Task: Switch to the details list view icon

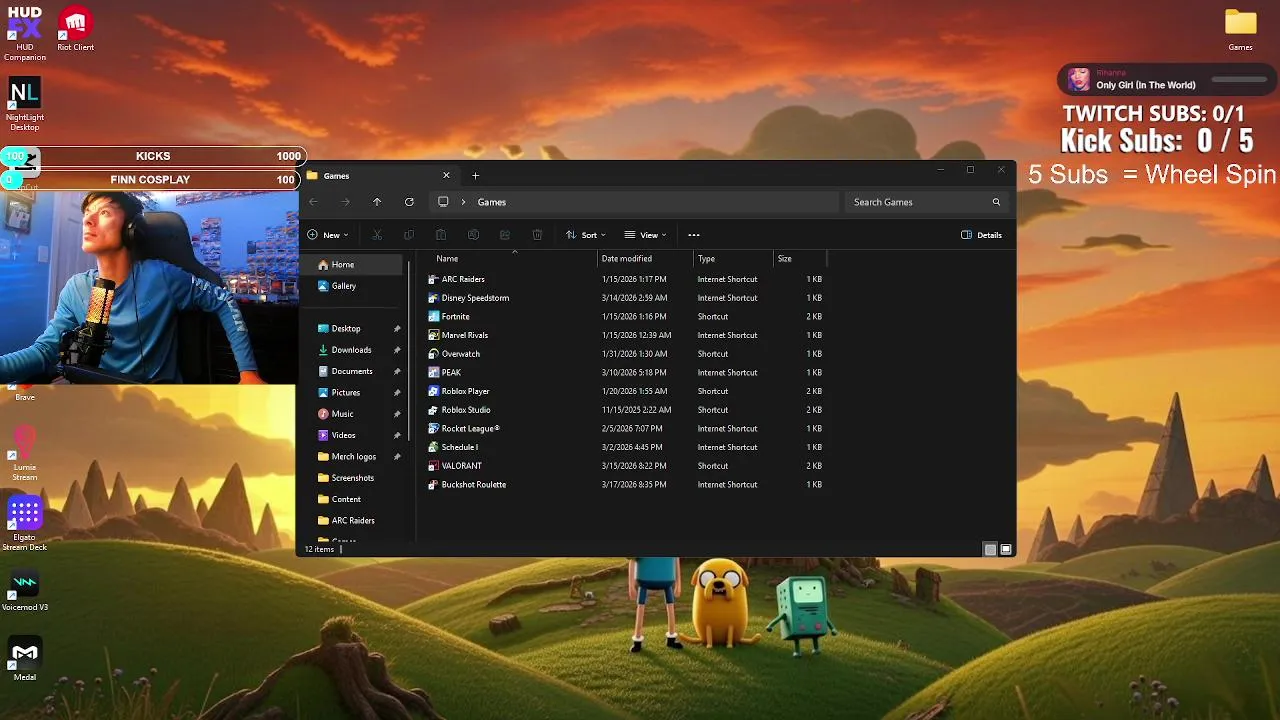Action: tap(990, 549)
